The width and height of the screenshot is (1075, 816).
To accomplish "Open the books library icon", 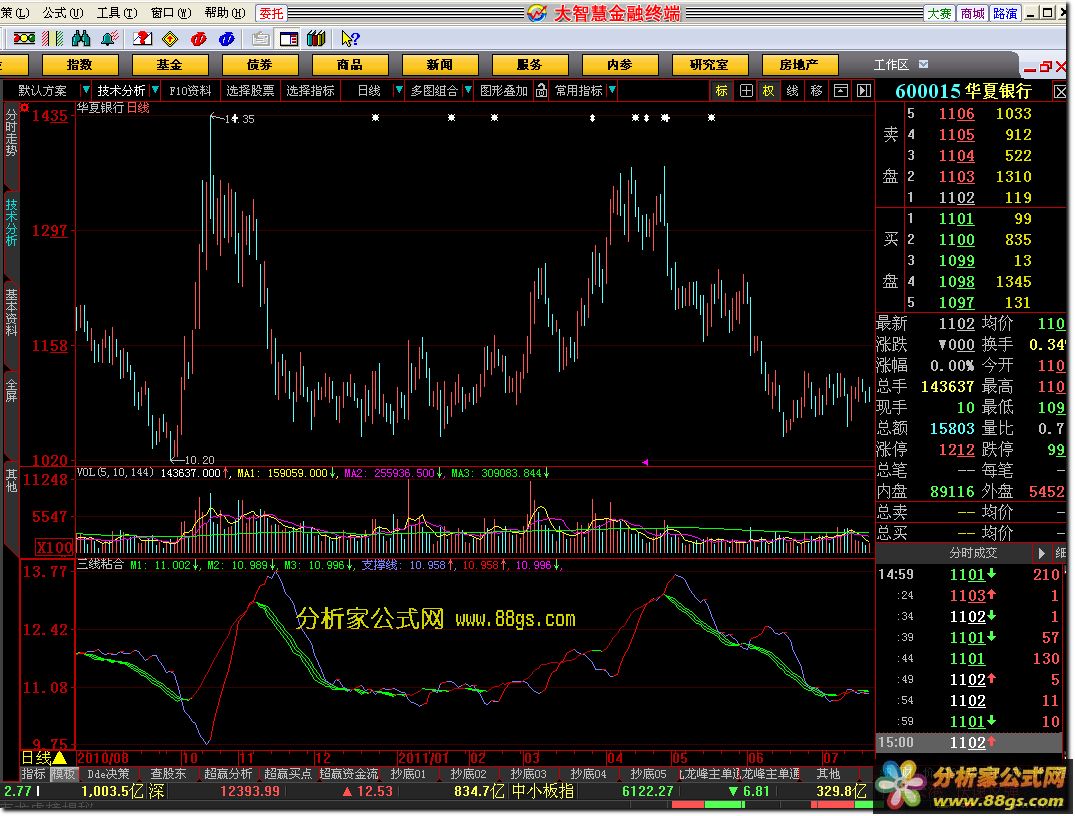I will click(x=316, y=38).
